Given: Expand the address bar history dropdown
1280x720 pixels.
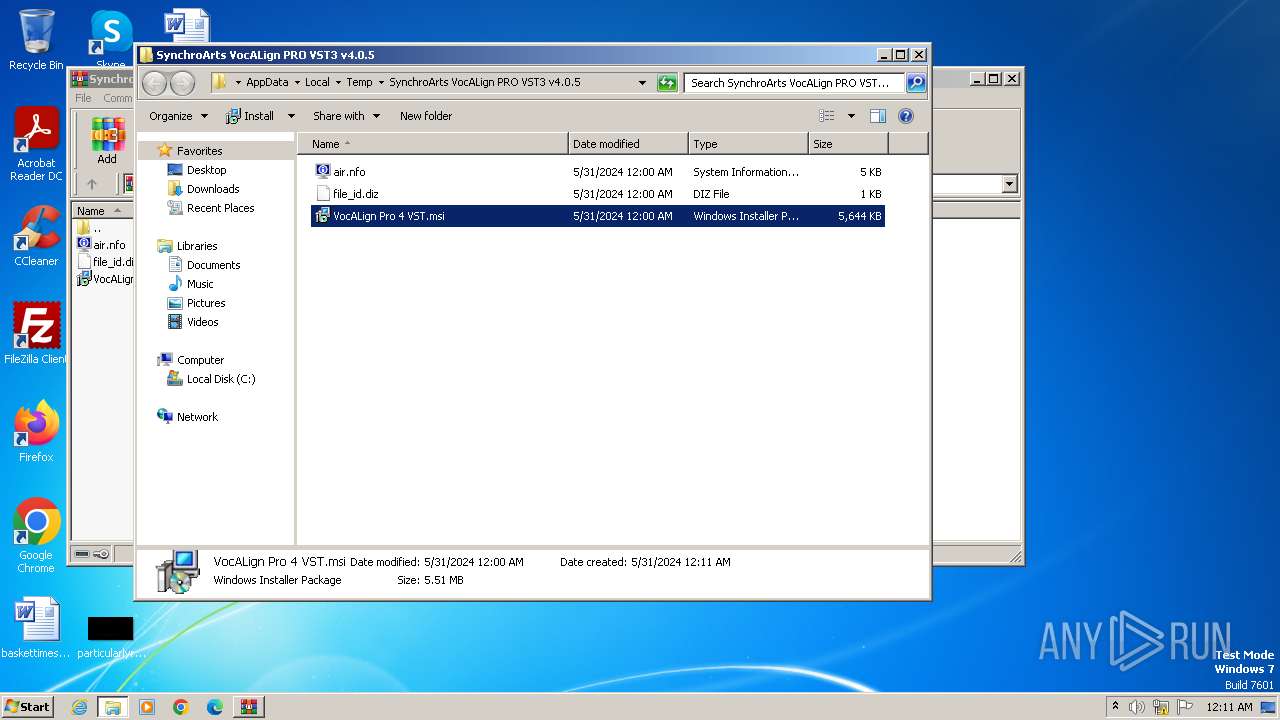Looking at the screenshot, I should [642, 83].
